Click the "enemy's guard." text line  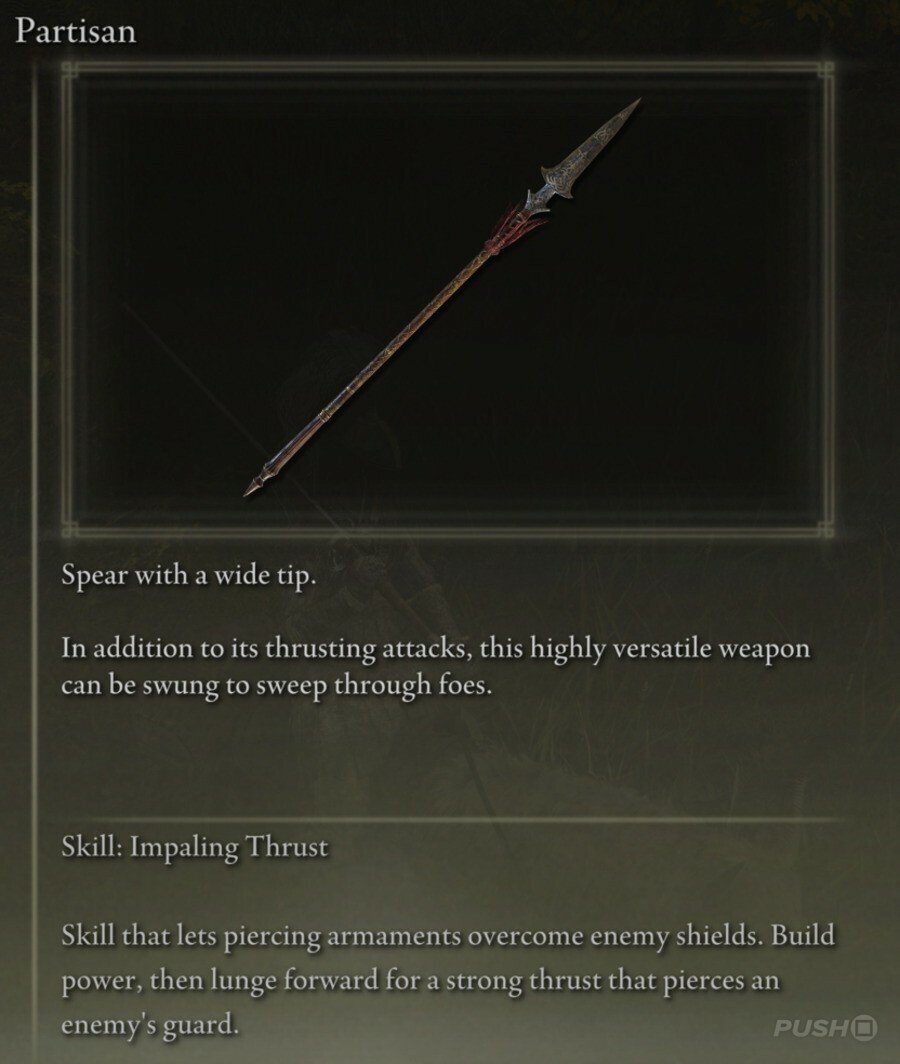150,1025
